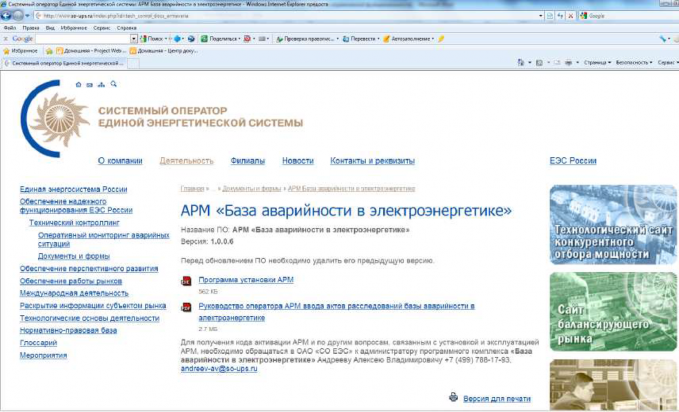This screenshot has width=679, height=412.
Task: Open the О компании navigation link
Action: coord(120,161)
